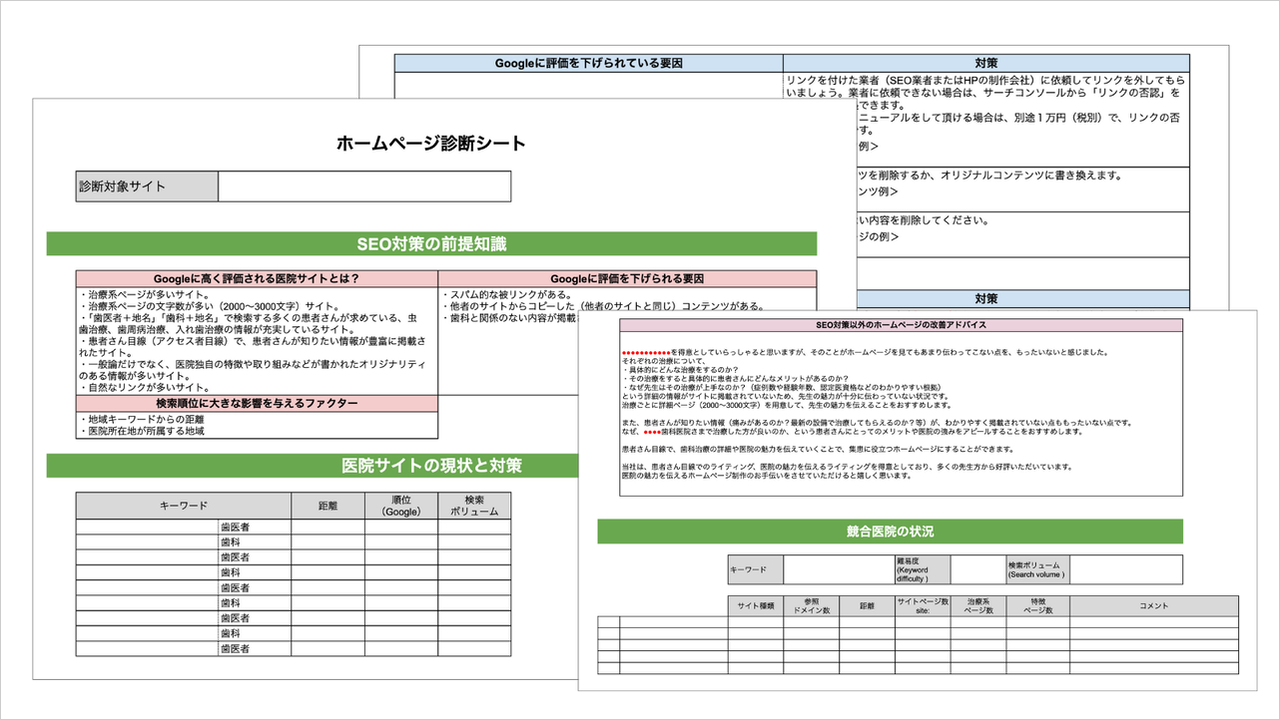The width and height of the screenshot is (1280, 720).
Task: Click the green 競合医院の状況 banner
Action: click(890, 531)
